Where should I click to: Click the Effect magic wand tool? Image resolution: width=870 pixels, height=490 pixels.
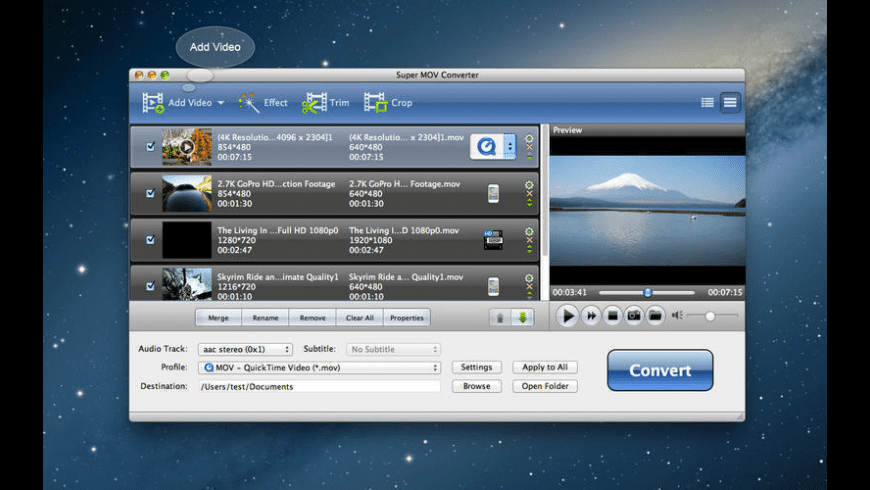[263, 102]
